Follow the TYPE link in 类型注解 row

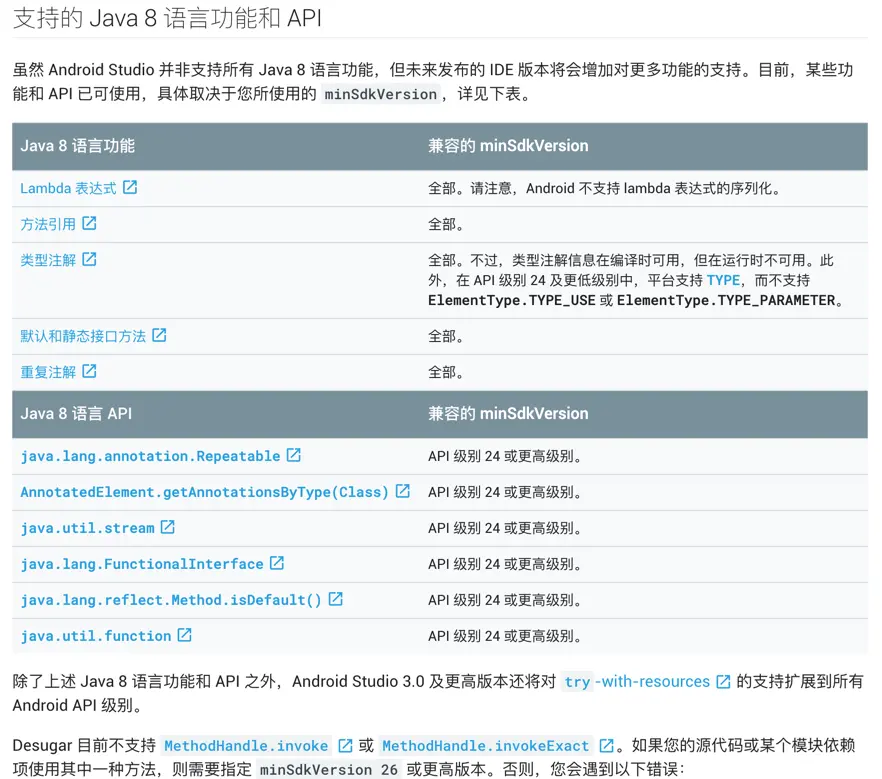[723, 280]
